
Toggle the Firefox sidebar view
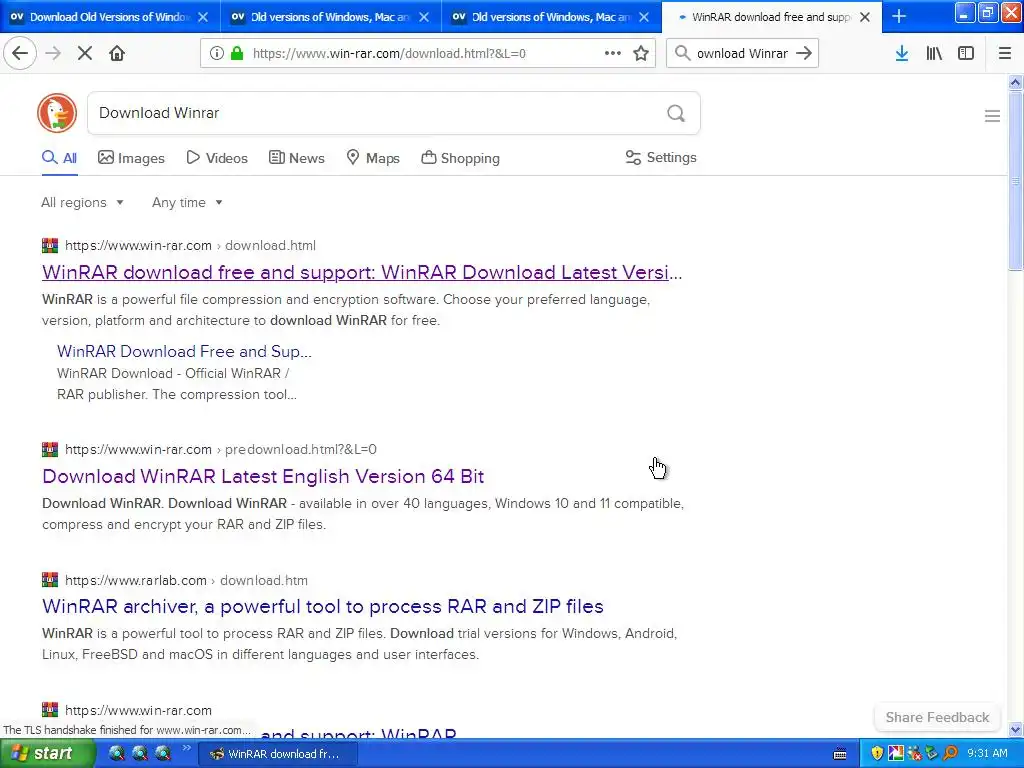(966, 54)
